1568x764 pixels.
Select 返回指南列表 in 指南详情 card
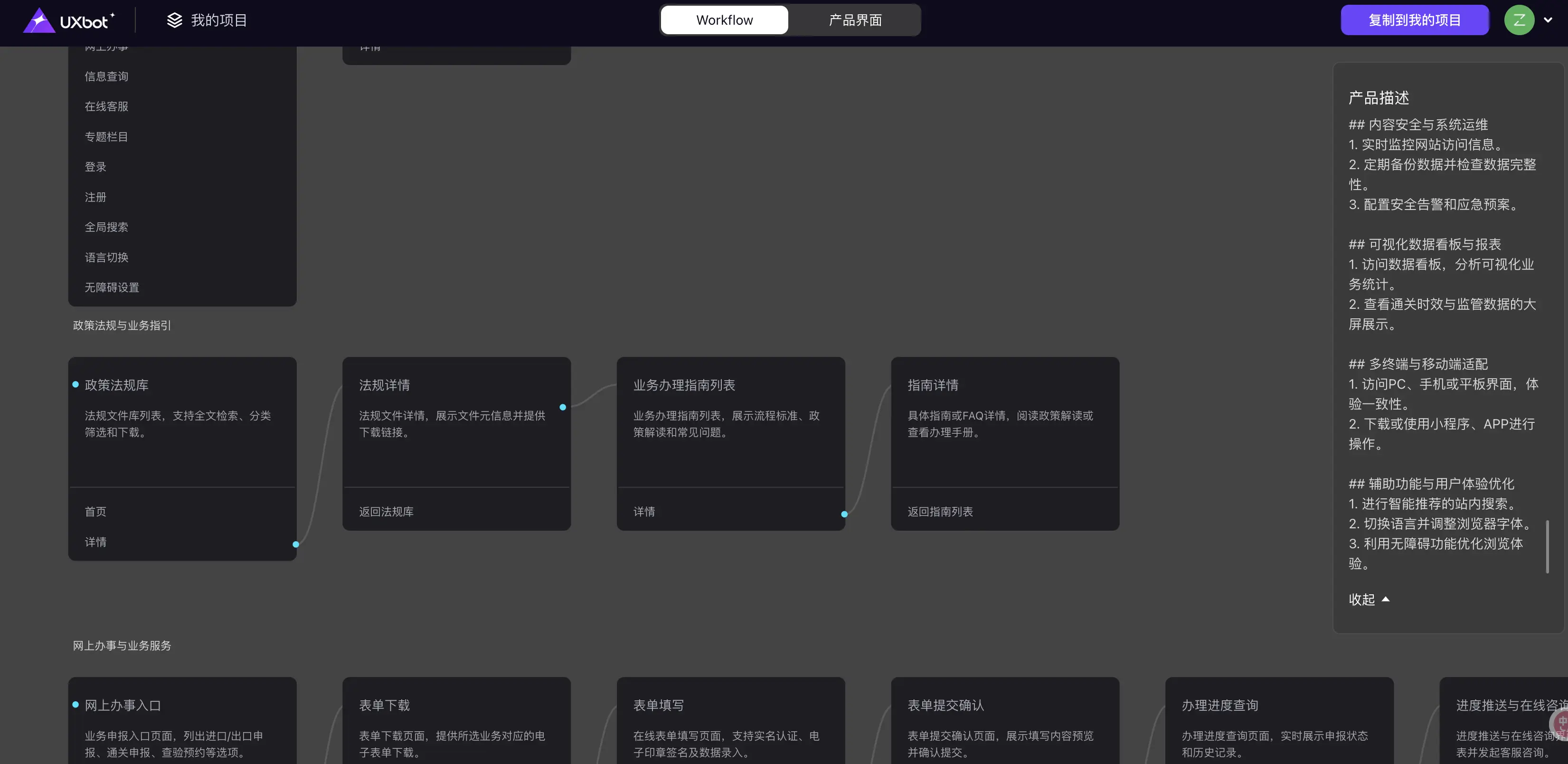(940, 512)
